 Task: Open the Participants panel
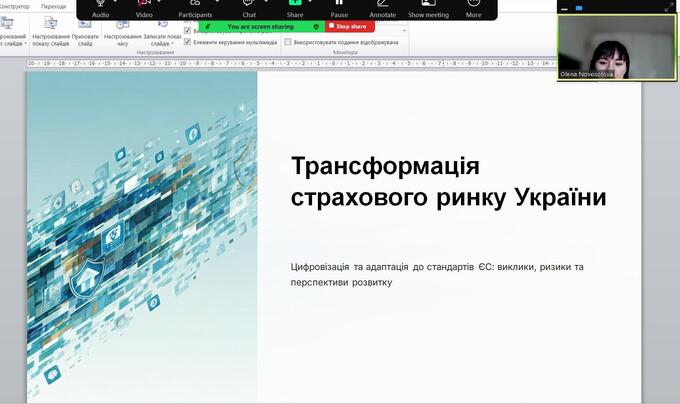(195, 5)
